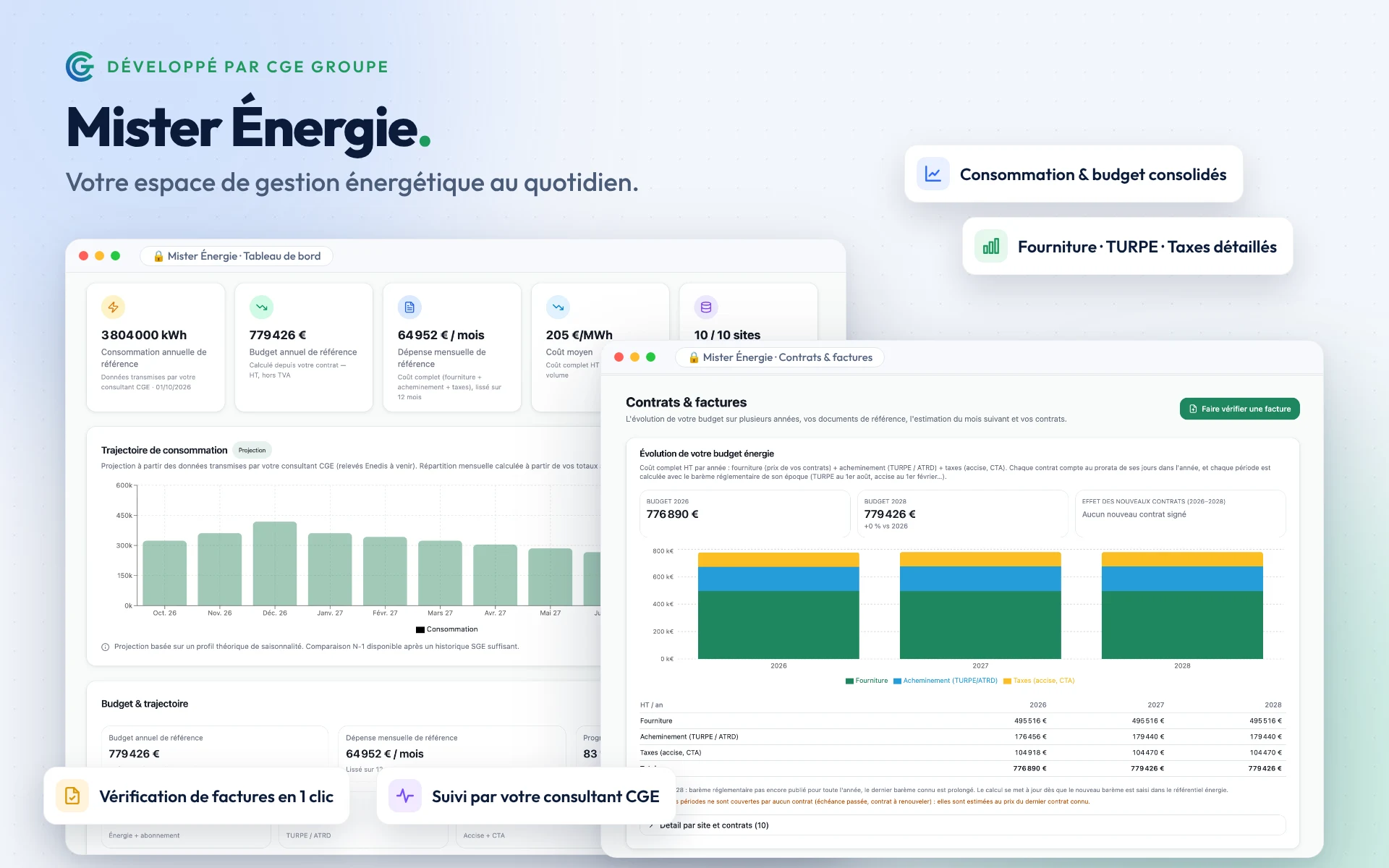Click the invoice check icon beside Vérification de factures
1389x868 pixels.
(72, 796)
